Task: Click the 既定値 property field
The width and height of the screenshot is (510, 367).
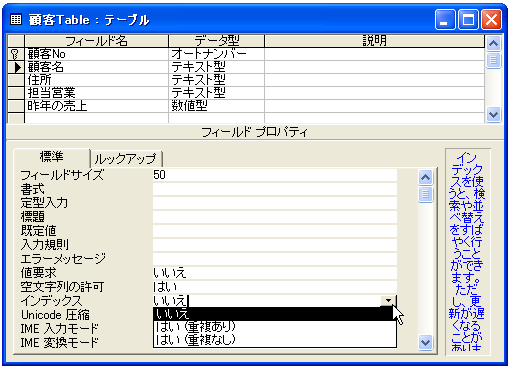Action: [275, 231]
